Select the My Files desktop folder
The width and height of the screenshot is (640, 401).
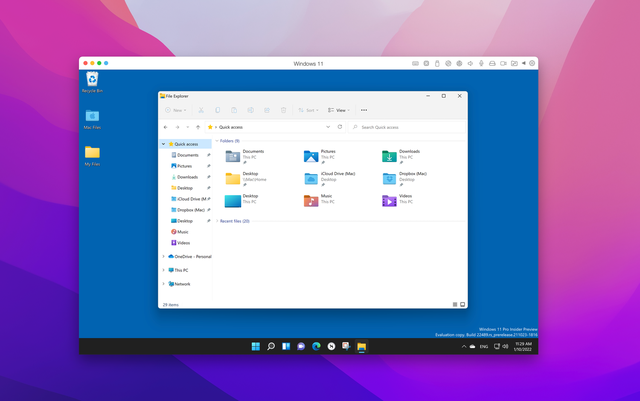pyautogui.click(x=92, y=156)
